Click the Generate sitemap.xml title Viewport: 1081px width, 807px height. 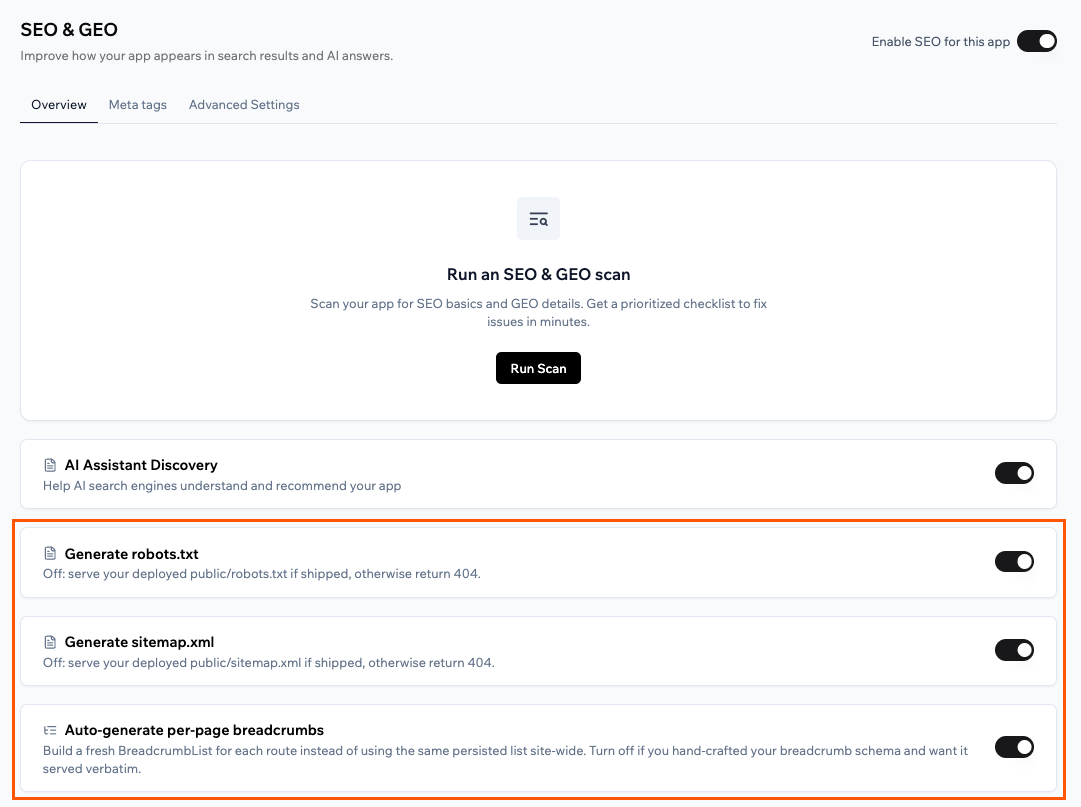tap(139, 642)
